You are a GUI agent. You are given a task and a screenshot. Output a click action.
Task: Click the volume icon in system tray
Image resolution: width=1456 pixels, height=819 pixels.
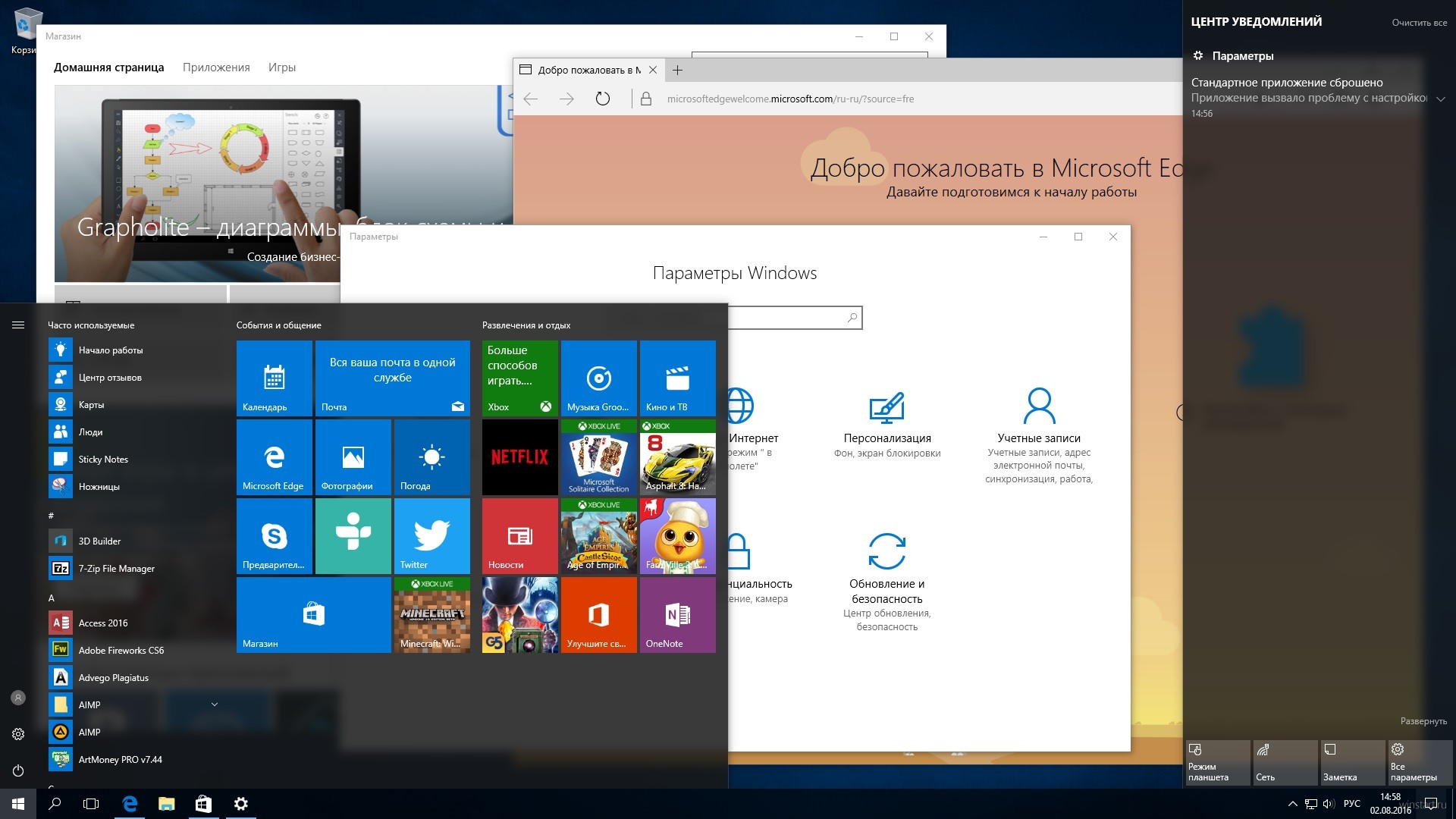[x=1329, y=804]
